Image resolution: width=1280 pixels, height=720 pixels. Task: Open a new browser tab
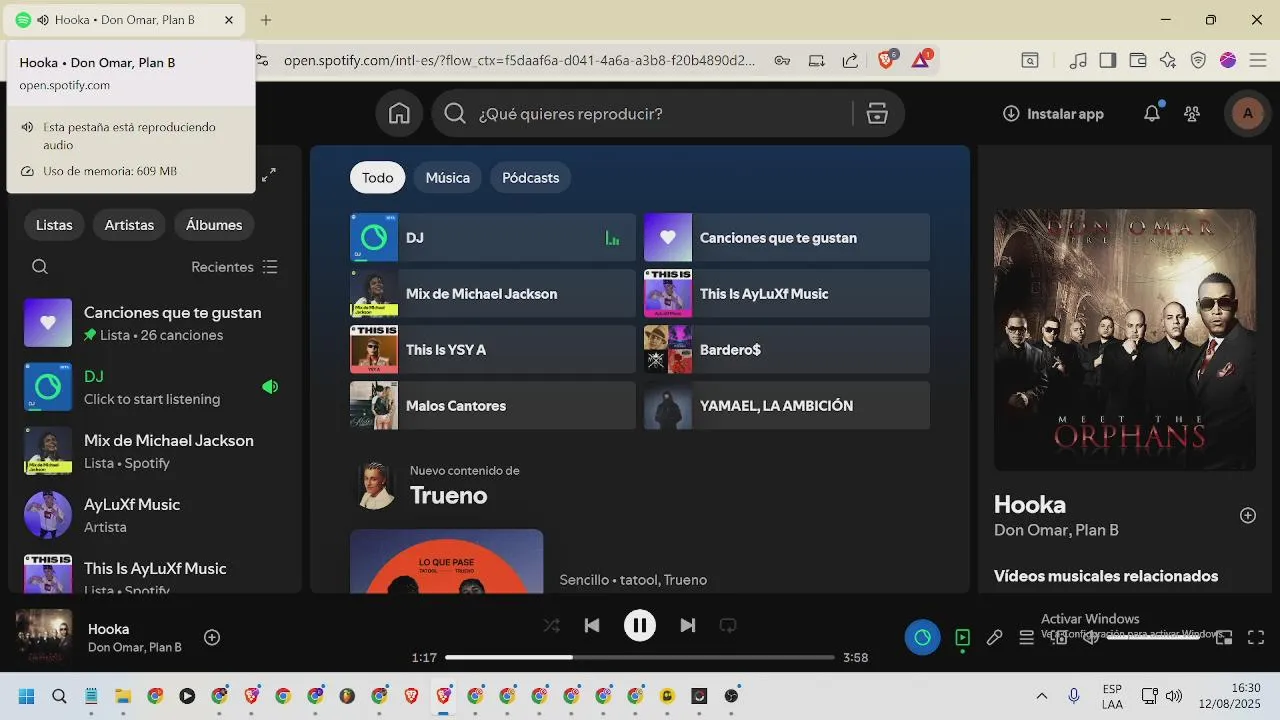[x=266, y=20]
